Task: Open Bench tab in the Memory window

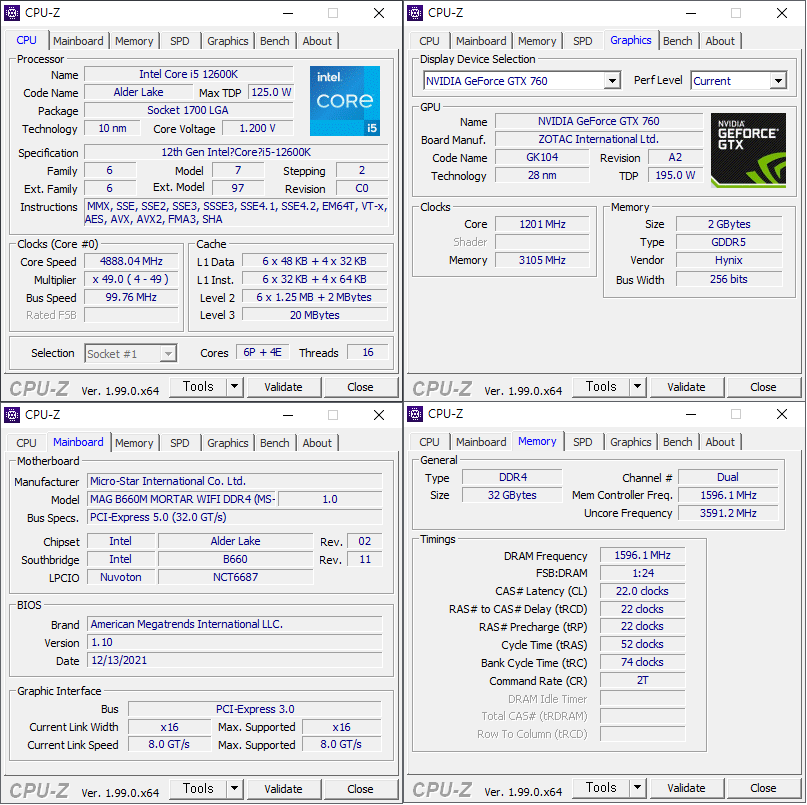Action: 678,442
